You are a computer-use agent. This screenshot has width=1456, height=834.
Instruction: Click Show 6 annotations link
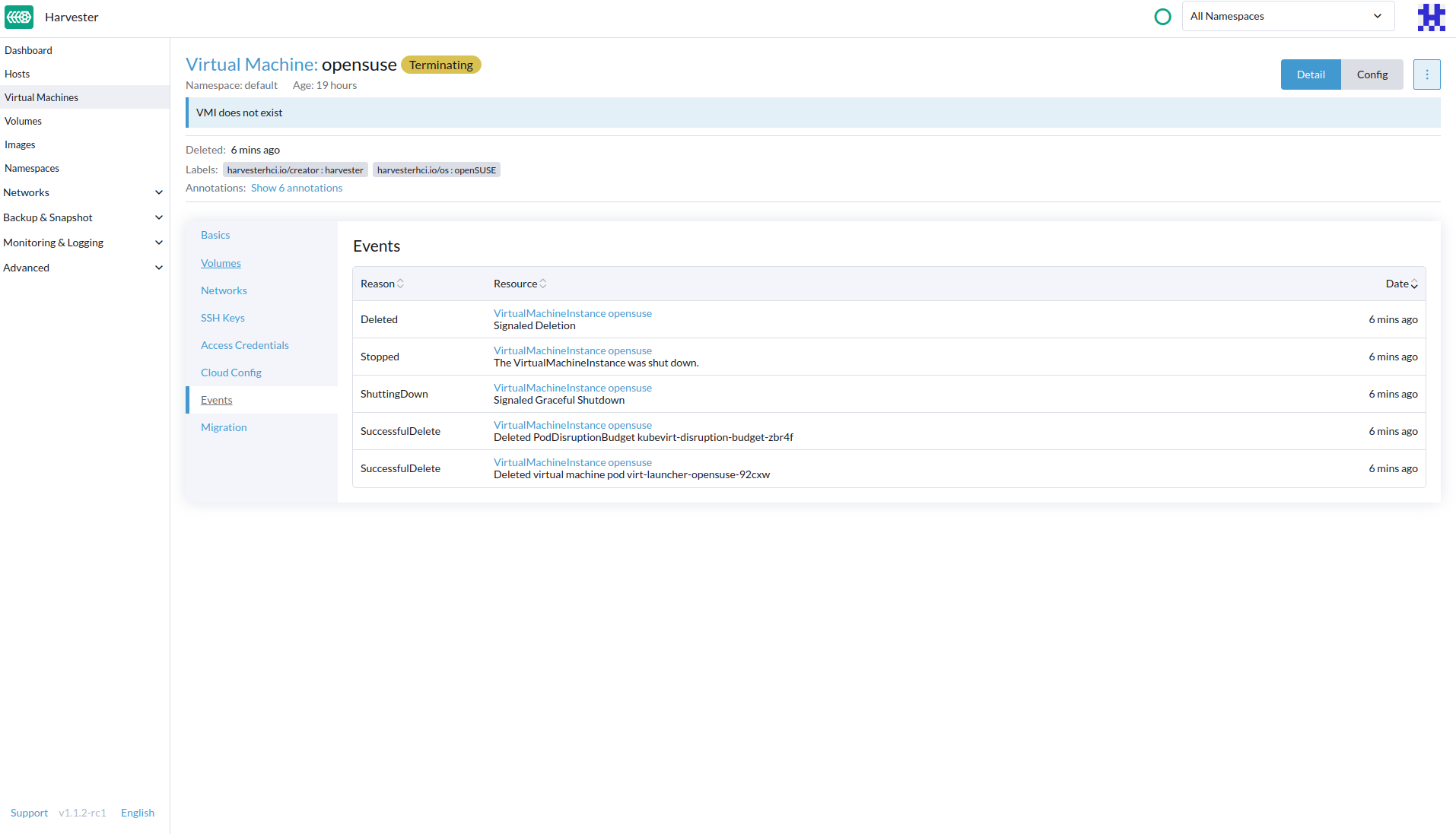click(x=297, y=188)
